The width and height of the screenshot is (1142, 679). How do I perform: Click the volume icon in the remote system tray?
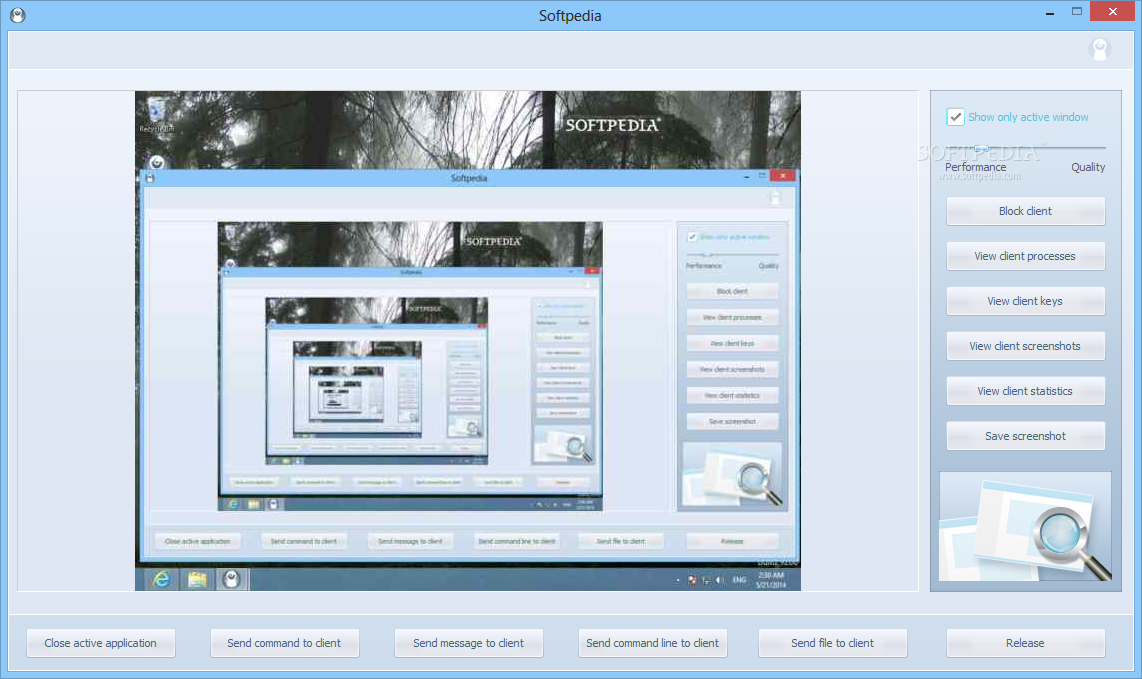tap(719, 580)
